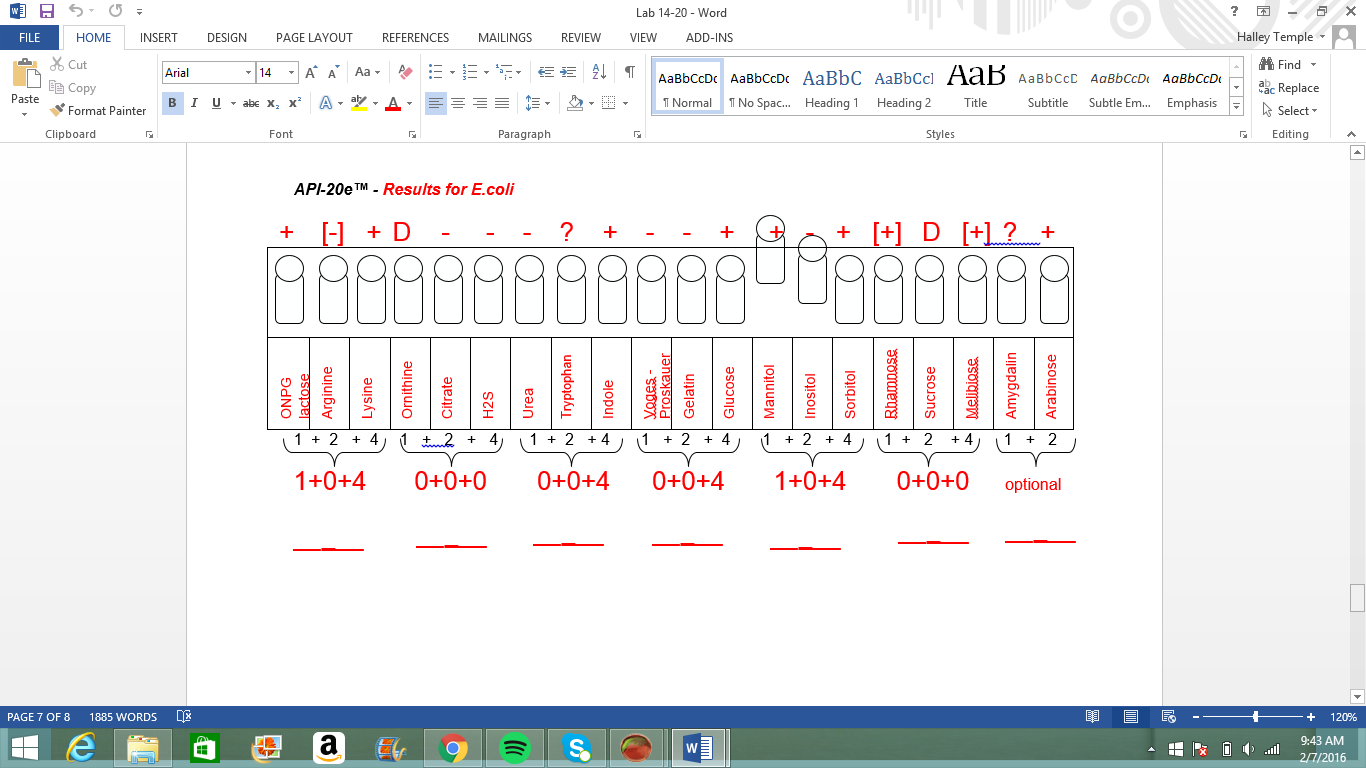Shrink the font size

click(x=332, y=73)
